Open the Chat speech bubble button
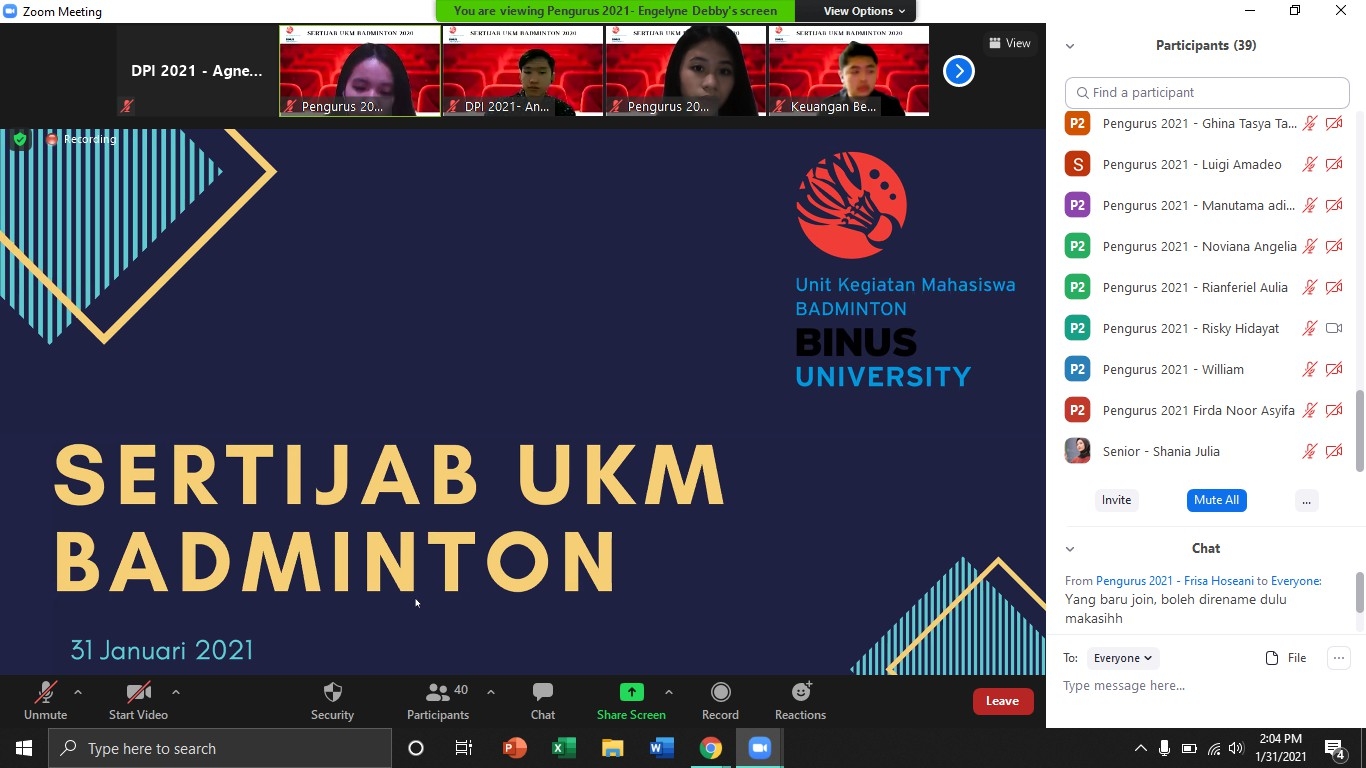1366x768 pixels. [x=543, y=700]
